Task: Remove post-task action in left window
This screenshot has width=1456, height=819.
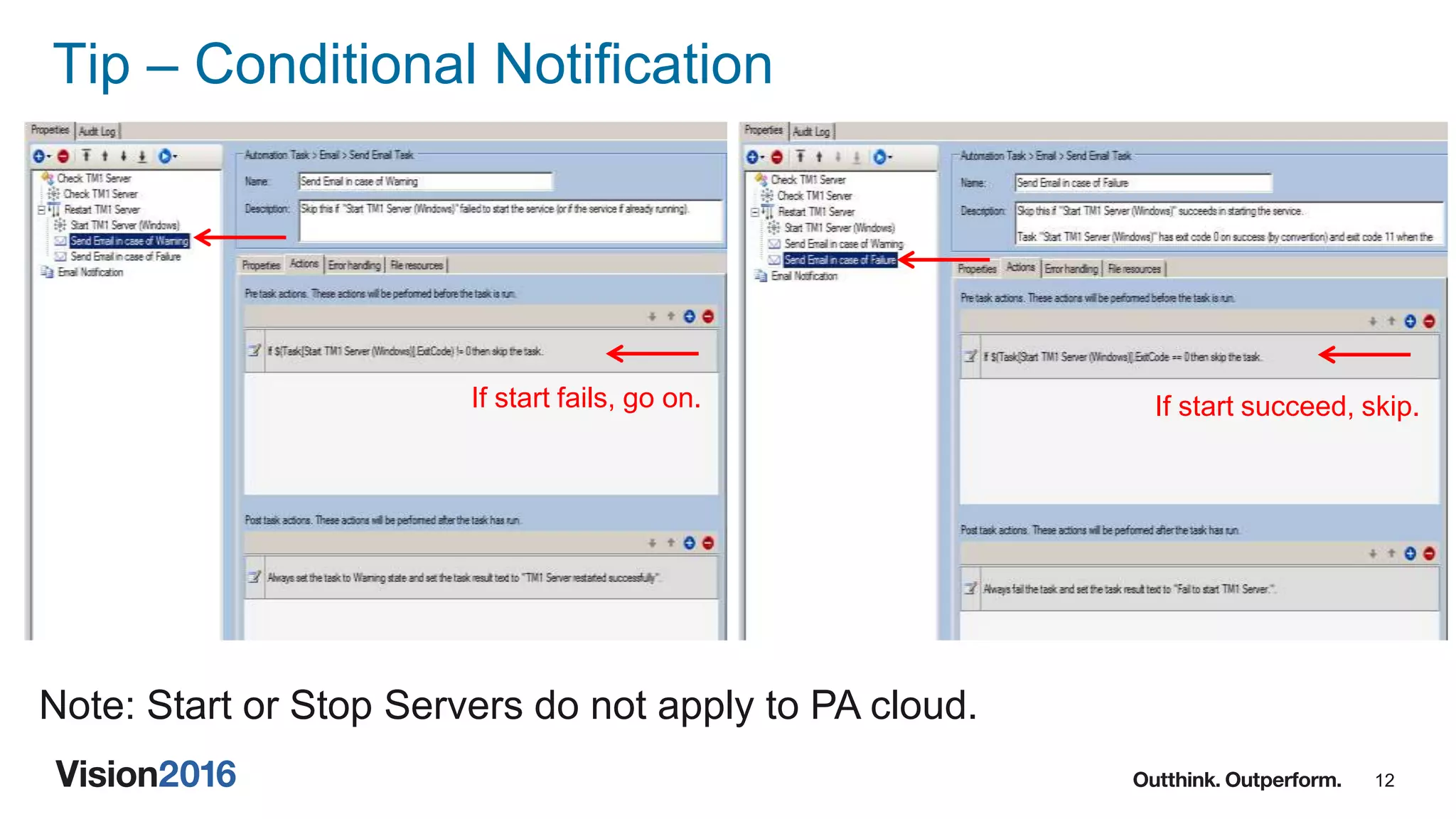Action: 708,543
